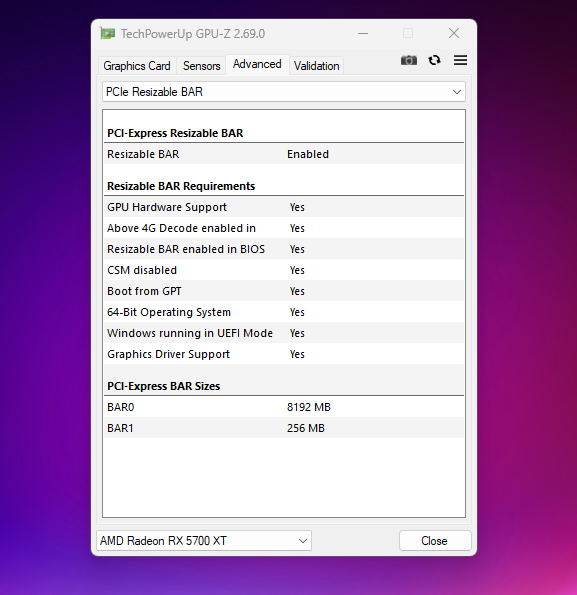Select the GPU Hardware Support row

284,207
